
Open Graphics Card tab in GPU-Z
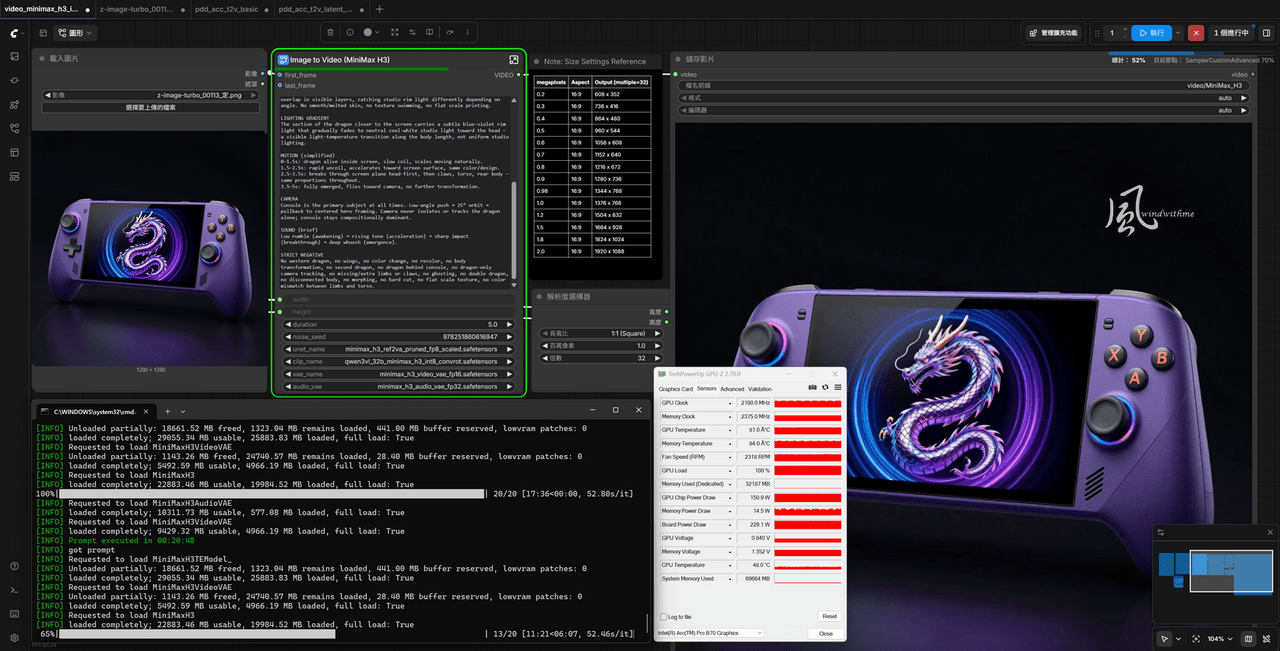(x=676, y=389)
